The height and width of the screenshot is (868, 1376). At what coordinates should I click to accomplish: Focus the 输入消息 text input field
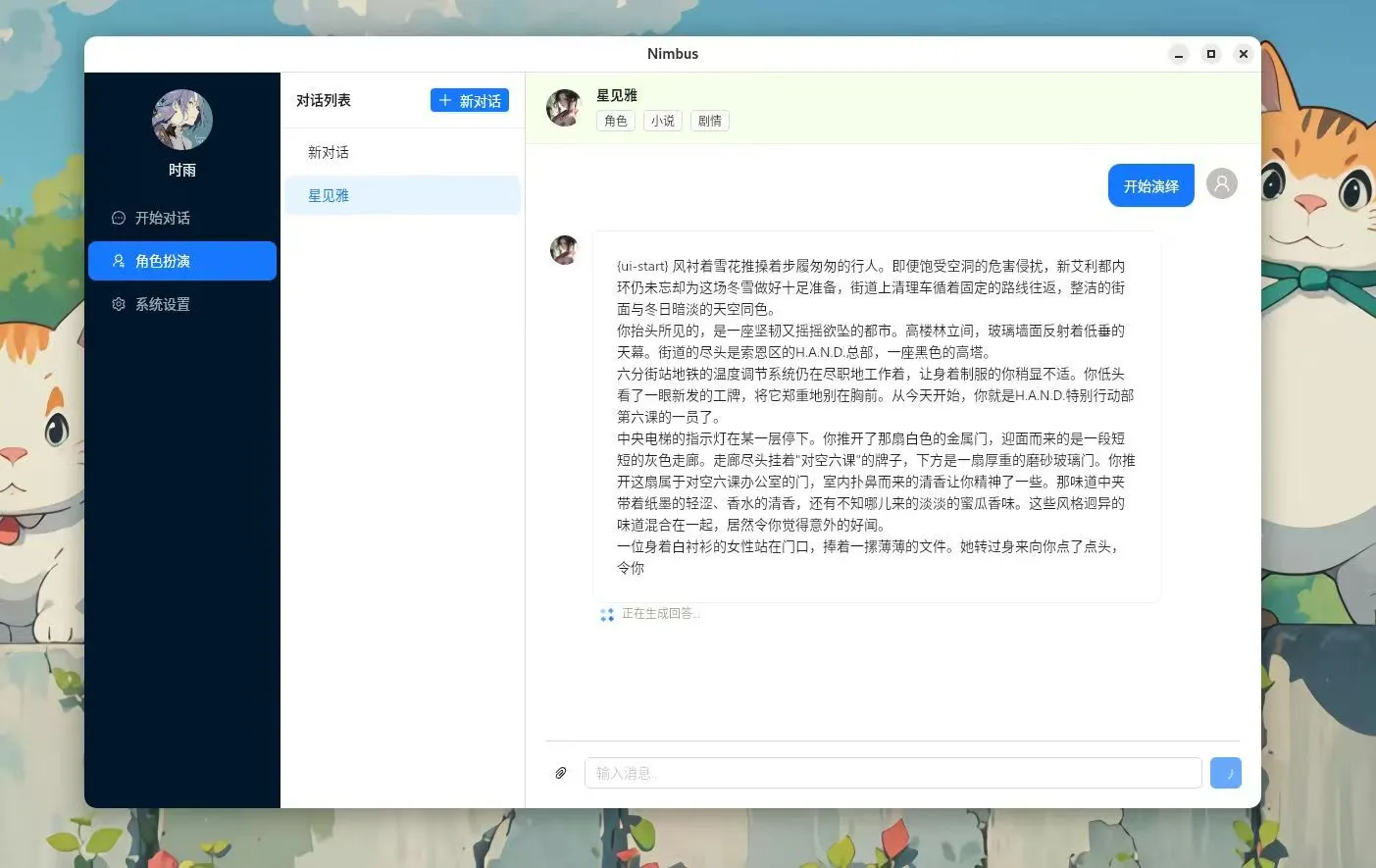click(x=892, y=773)
